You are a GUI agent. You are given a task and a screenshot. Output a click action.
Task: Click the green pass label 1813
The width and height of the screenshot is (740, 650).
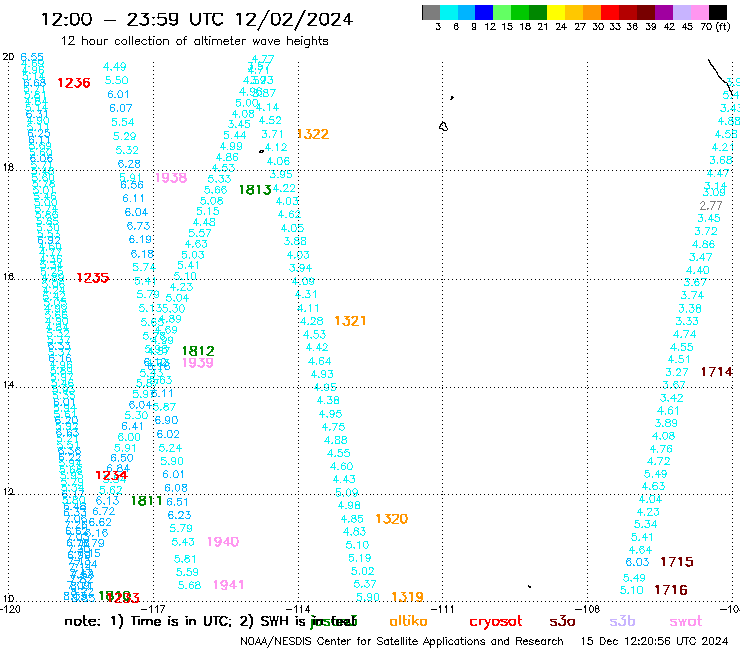coord(255,190)
